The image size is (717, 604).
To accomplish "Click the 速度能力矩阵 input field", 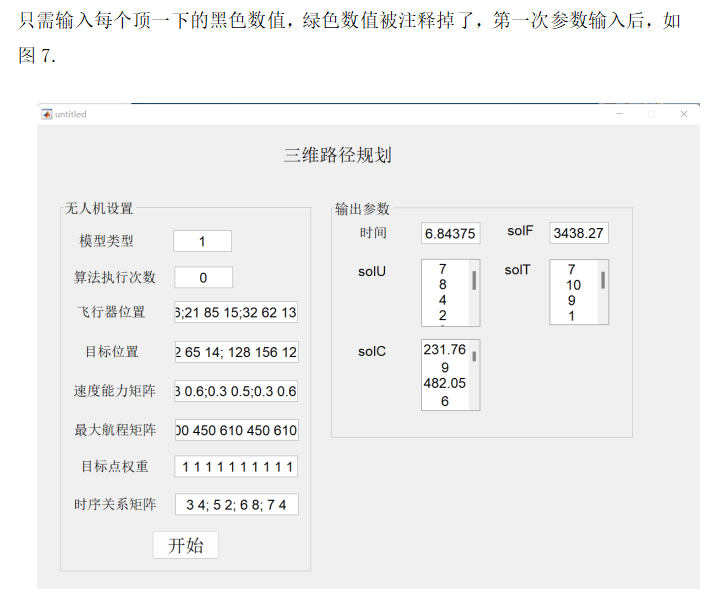I will pos(236,391).
